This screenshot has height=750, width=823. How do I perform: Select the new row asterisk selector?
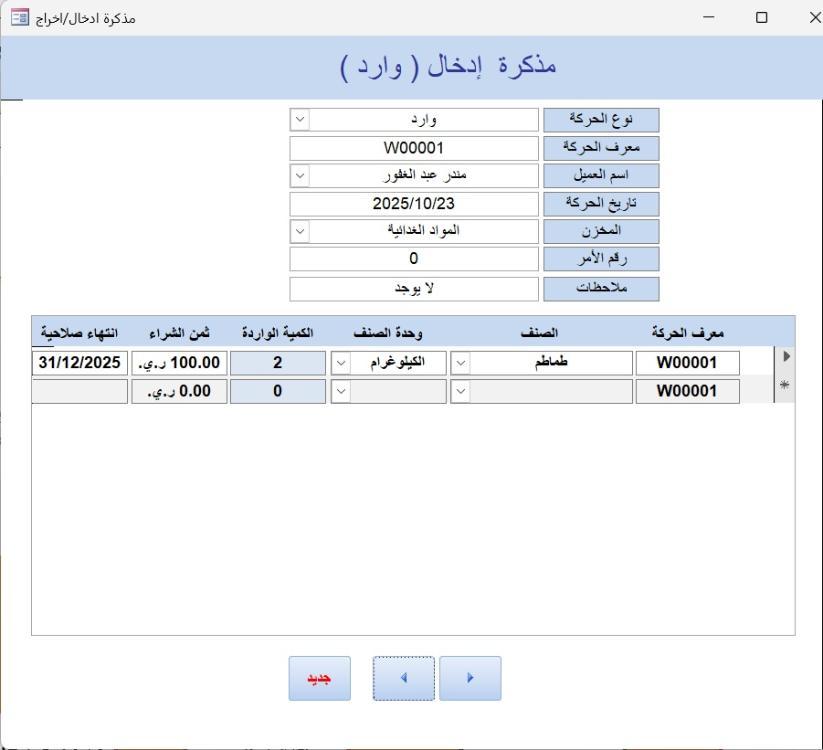(x=785, y=391)
